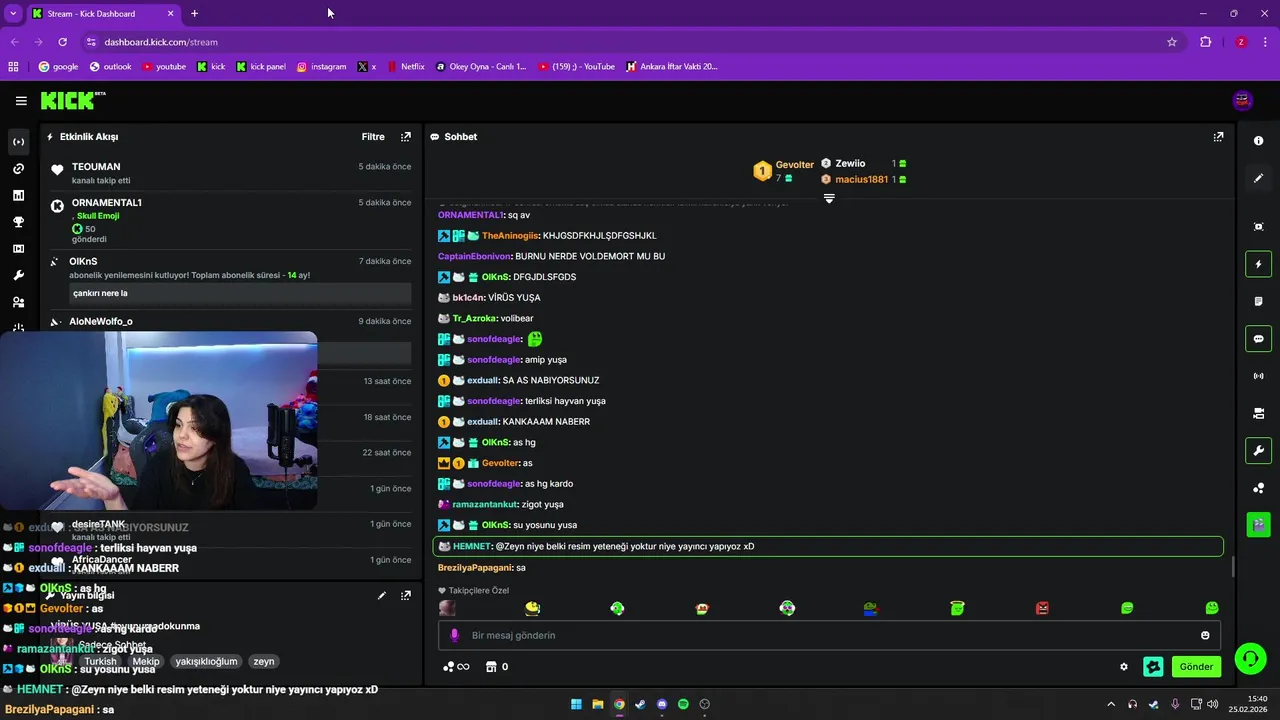Open community users icon in left sidebar
The width and height of the screenshot is (1280, 720).
(18, 302)
